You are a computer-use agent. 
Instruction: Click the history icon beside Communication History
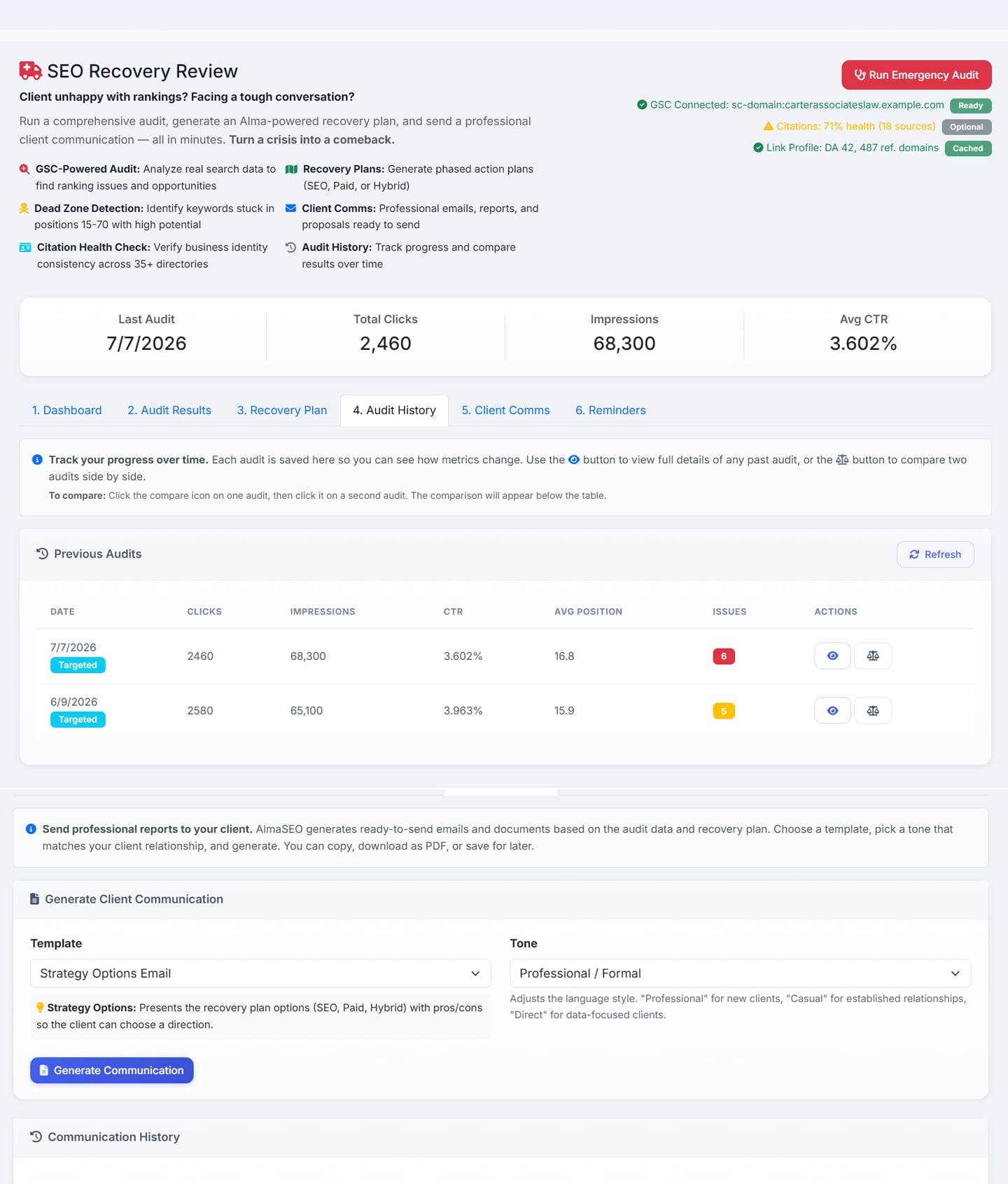click(36, 1137)
